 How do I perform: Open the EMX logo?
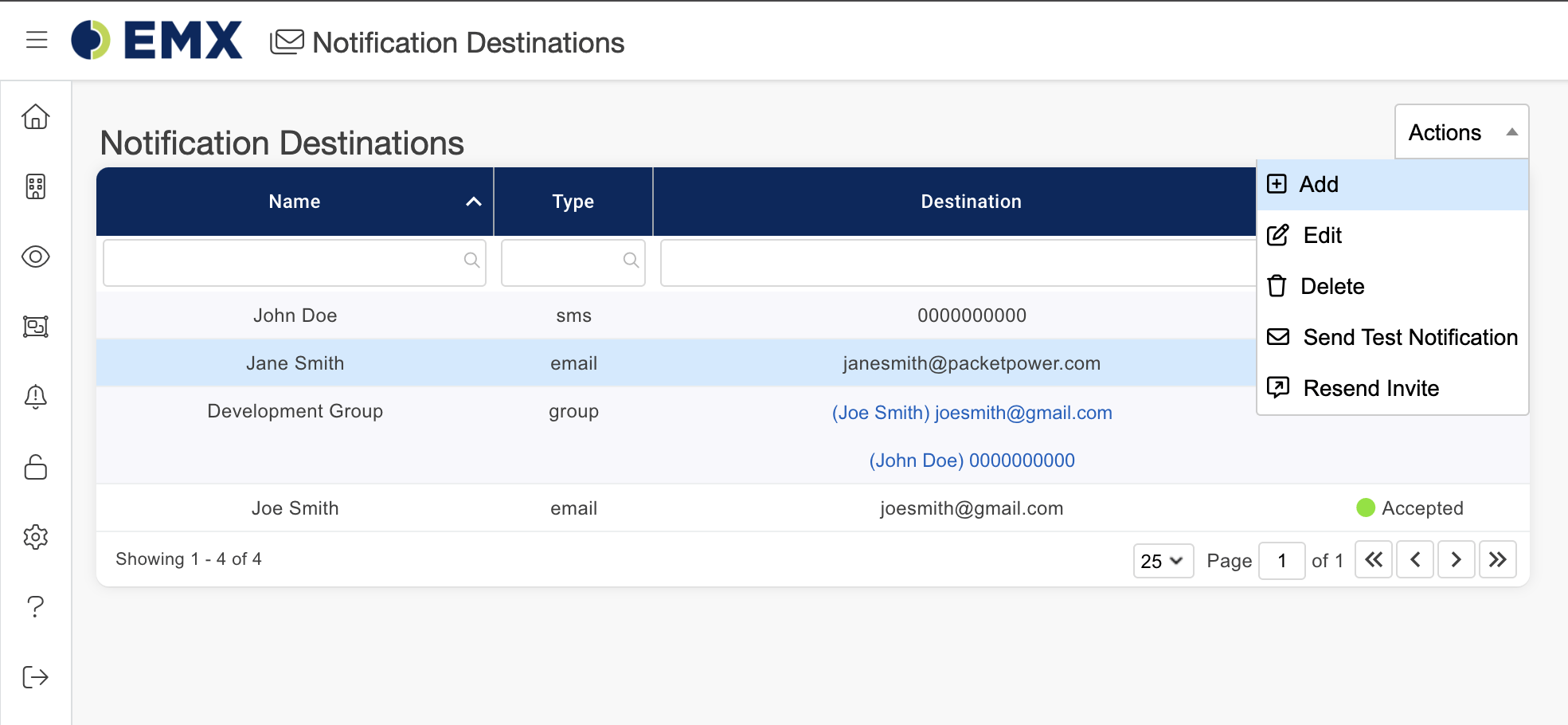point(156,39)
